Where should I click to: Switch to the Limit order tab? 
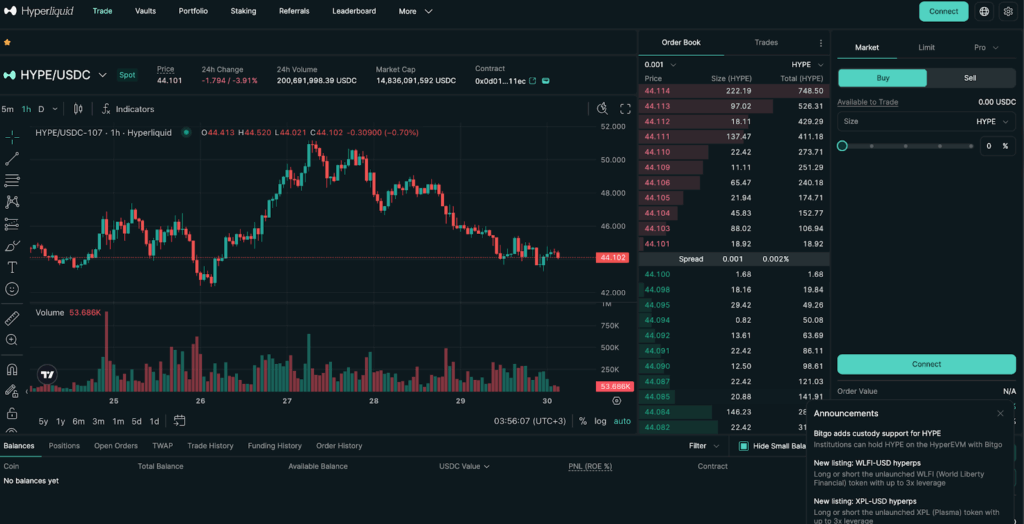[x=926, y=47]
